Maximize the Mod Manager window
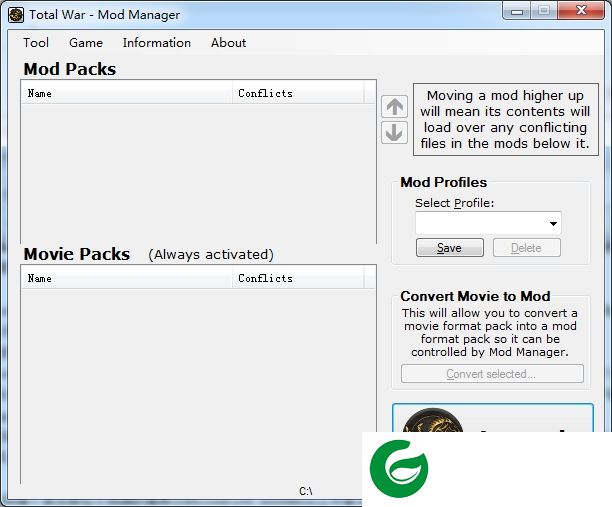Image resolution: width=612 pixels, height=507 pixels. coord(544,11)
